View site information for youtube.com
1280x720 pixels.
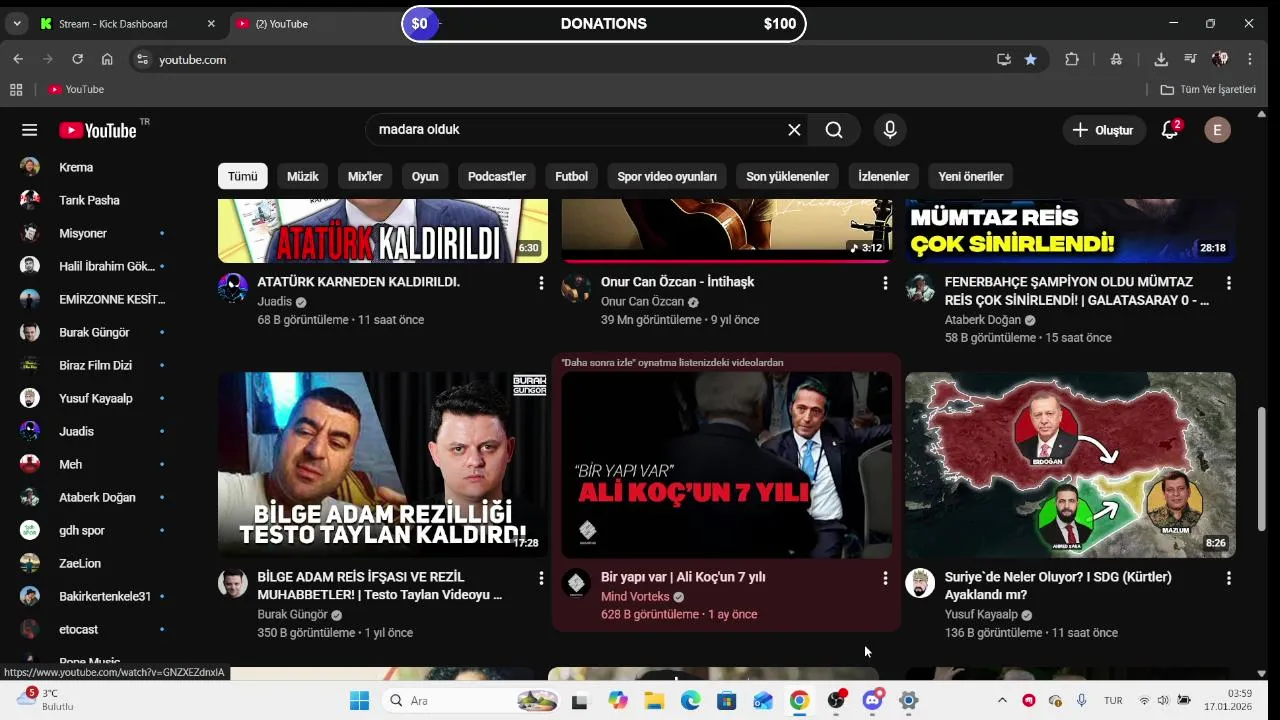pos(142,59)
